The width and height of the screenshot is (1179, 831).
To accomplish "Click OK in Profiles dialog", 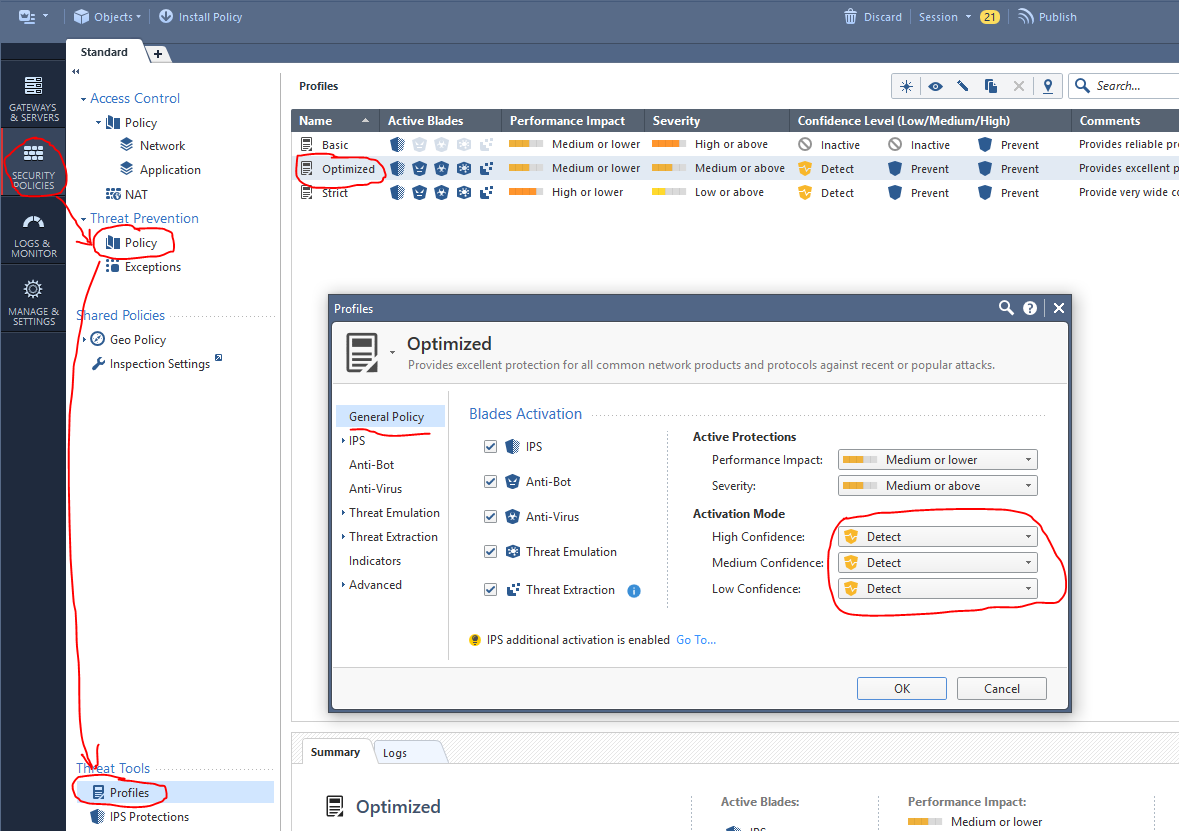I will pos(902,688).
